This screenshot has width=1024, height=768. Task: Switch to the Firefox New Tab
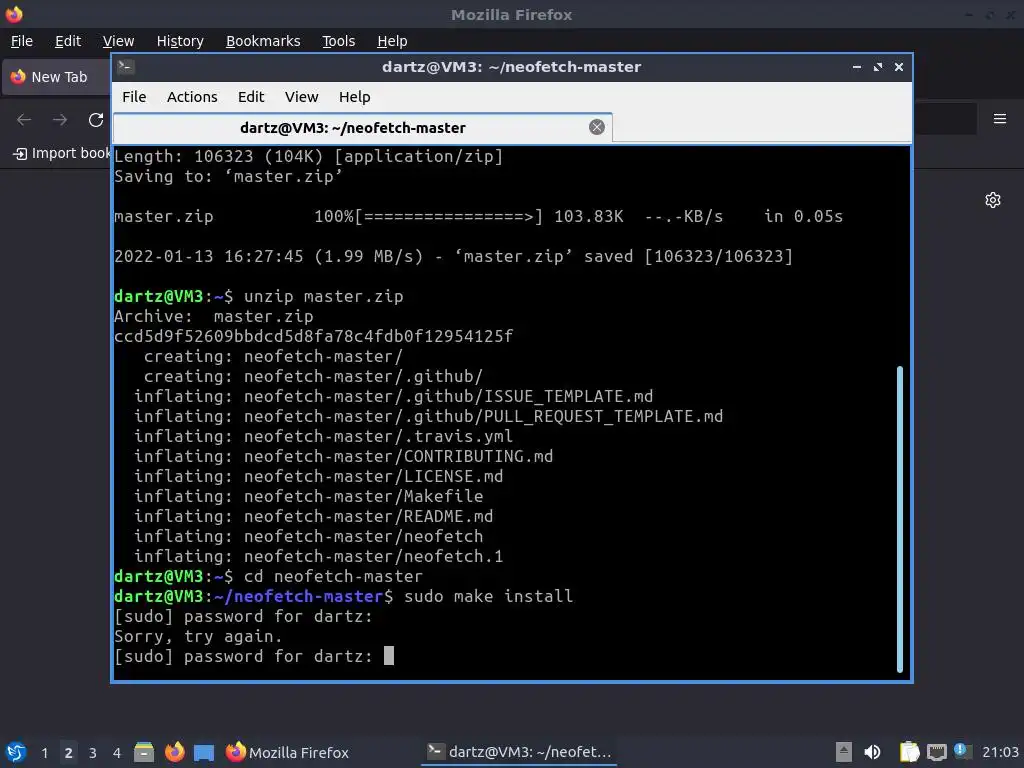coord(57,77)
